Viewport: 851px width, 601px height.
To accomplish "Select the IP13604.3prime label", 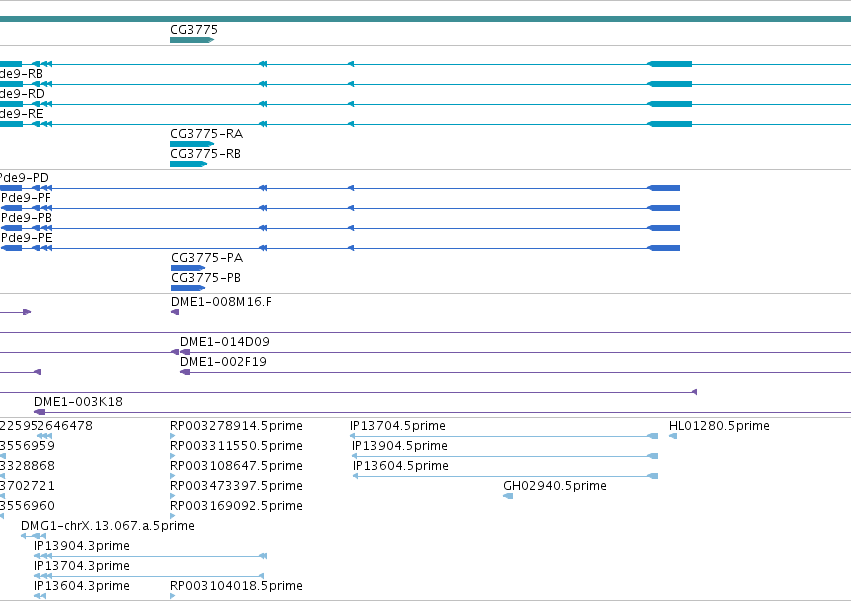I will (x=82, y=586).
